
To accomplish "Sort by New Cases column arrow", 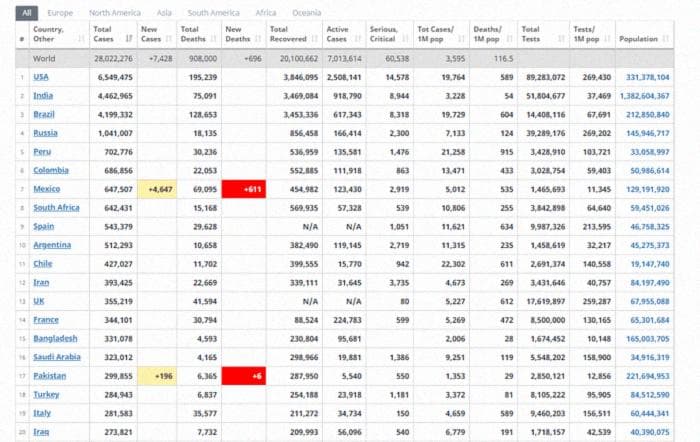I will point(169,39).
